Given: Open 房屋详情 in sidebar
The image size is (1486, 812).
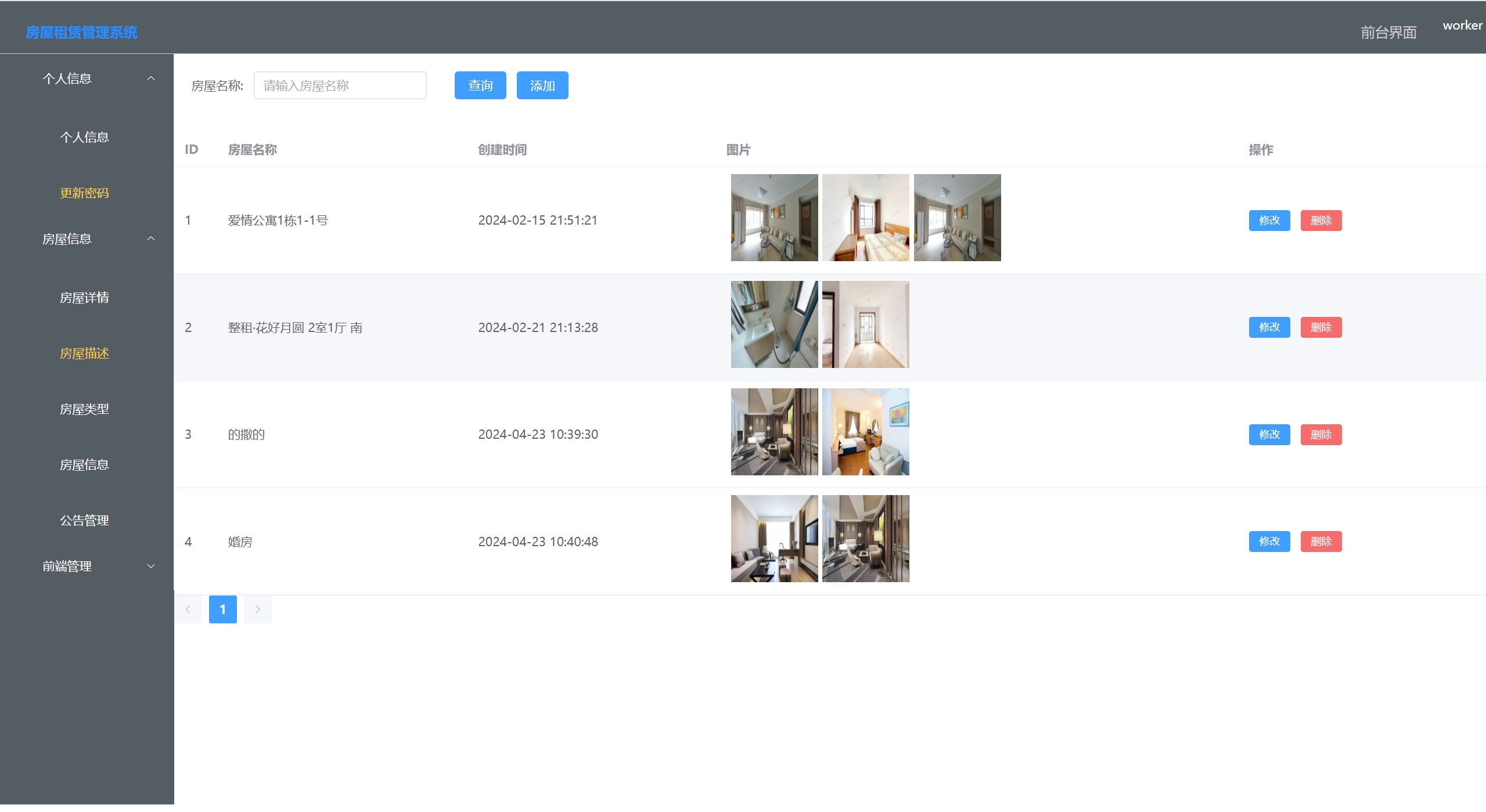Looking at the screenshot, I should point(84,298).
